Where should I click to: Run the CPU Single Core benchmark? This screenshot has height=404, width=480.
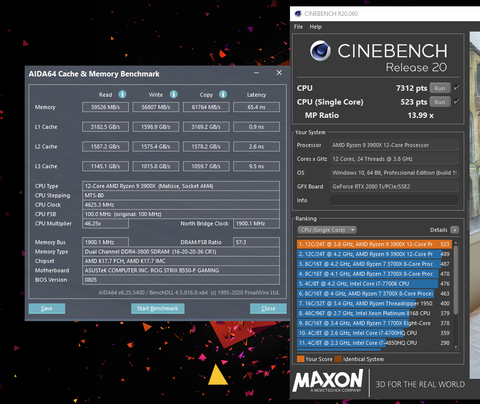[440, 102]
